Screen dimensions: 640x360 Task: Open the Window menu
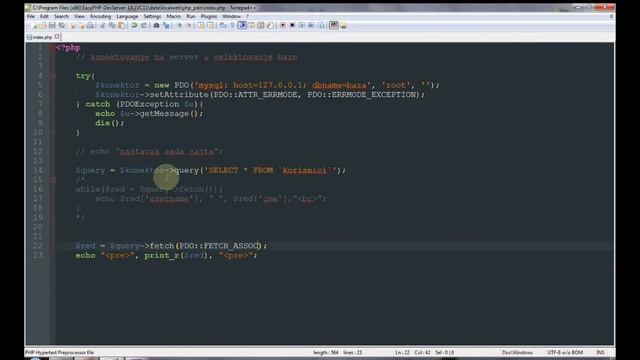click(x=231, y=16)
